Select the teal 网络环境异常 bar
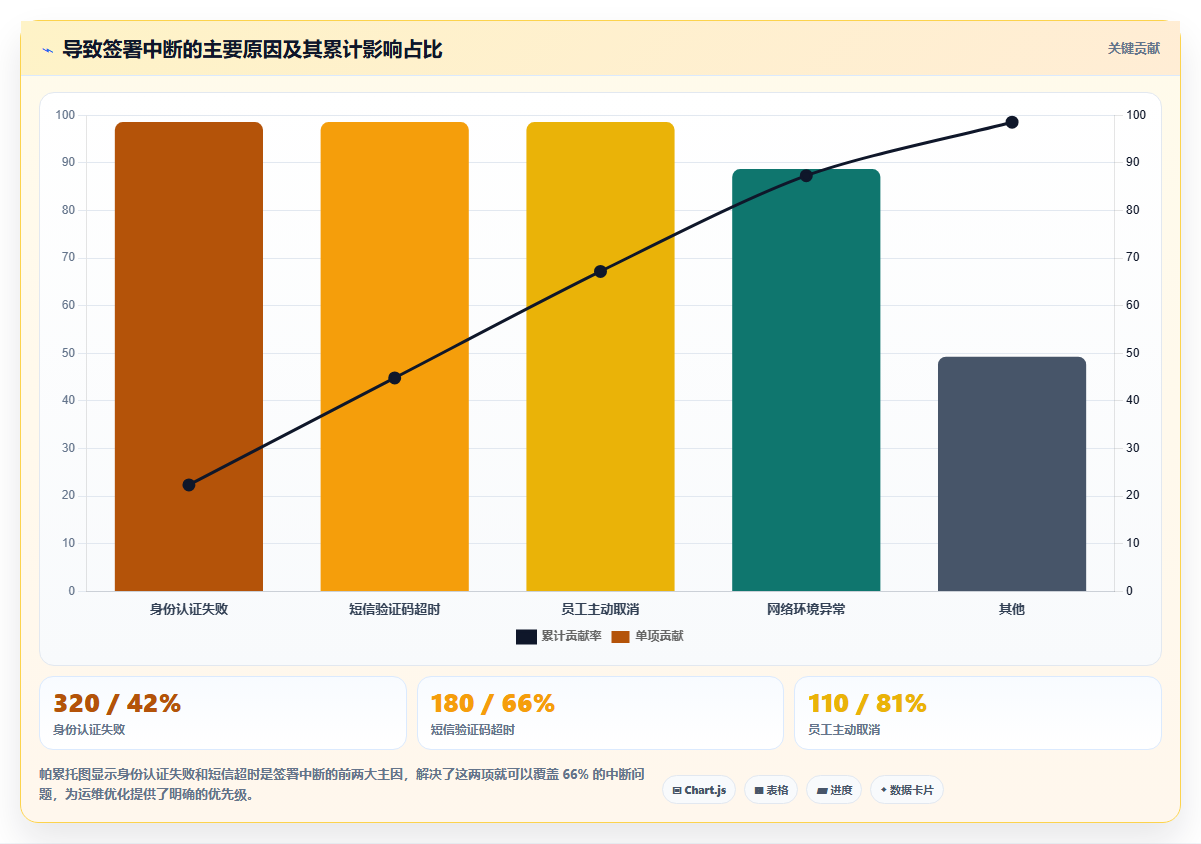This screenshot has height=844, width=1201. pyautogui.click(x=806, y=380)
